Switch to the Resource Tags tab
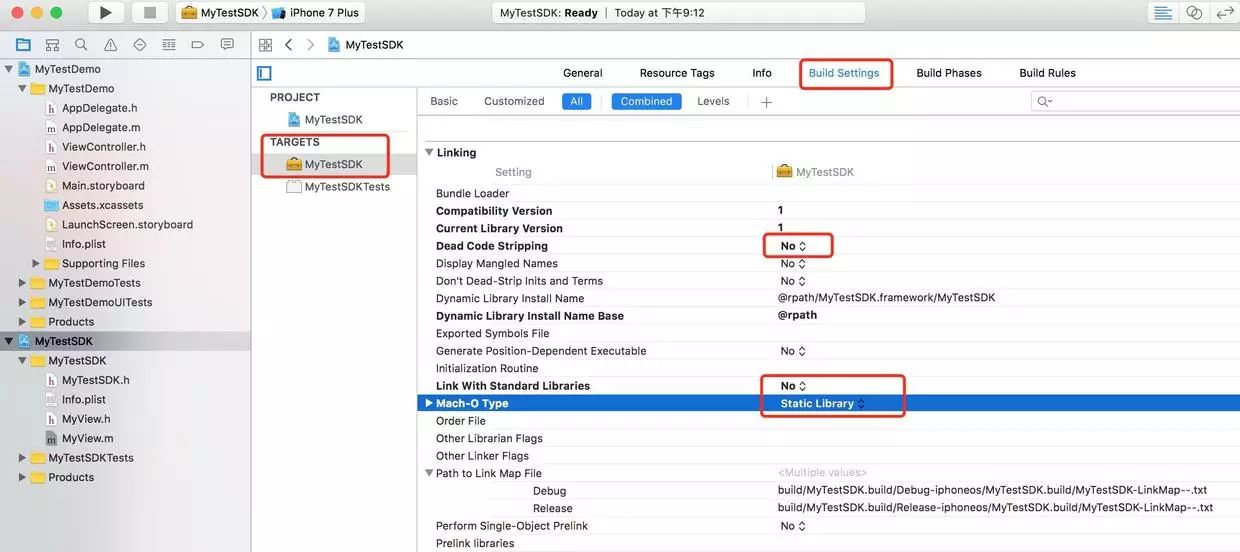The width and height of the screenshot is (1240, 552). 677,73
